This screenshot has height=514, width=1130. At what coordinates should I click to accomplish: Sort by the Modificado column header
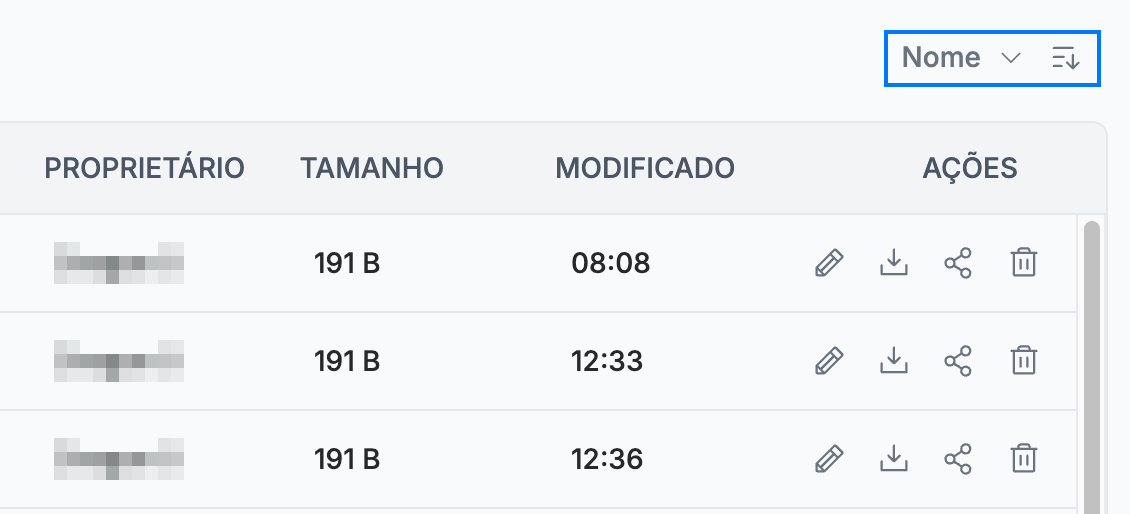645,168
